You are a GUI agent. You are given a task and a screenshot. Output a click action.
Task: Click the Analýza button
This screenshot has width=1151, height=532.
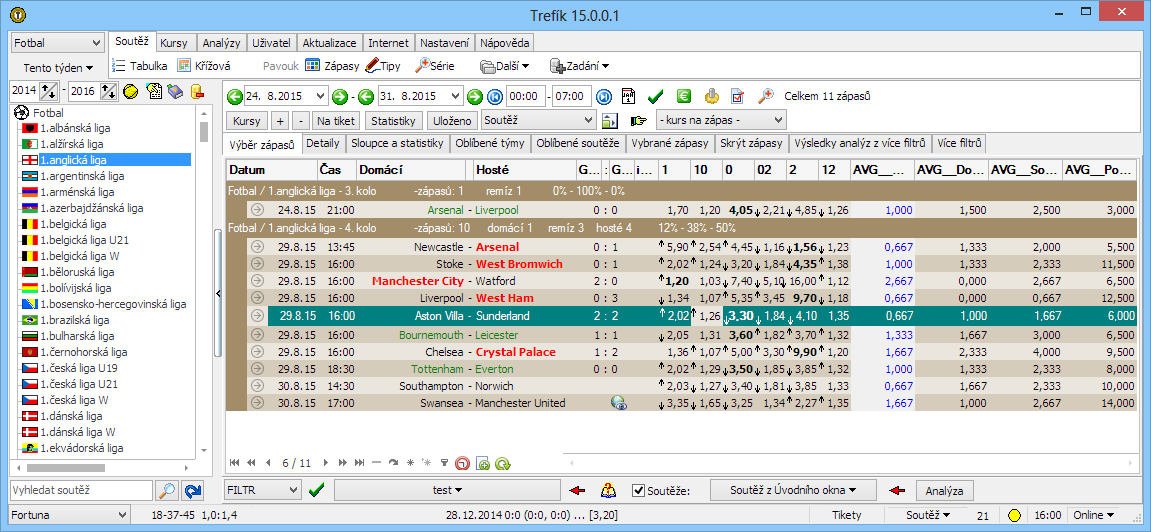(945, 490)
